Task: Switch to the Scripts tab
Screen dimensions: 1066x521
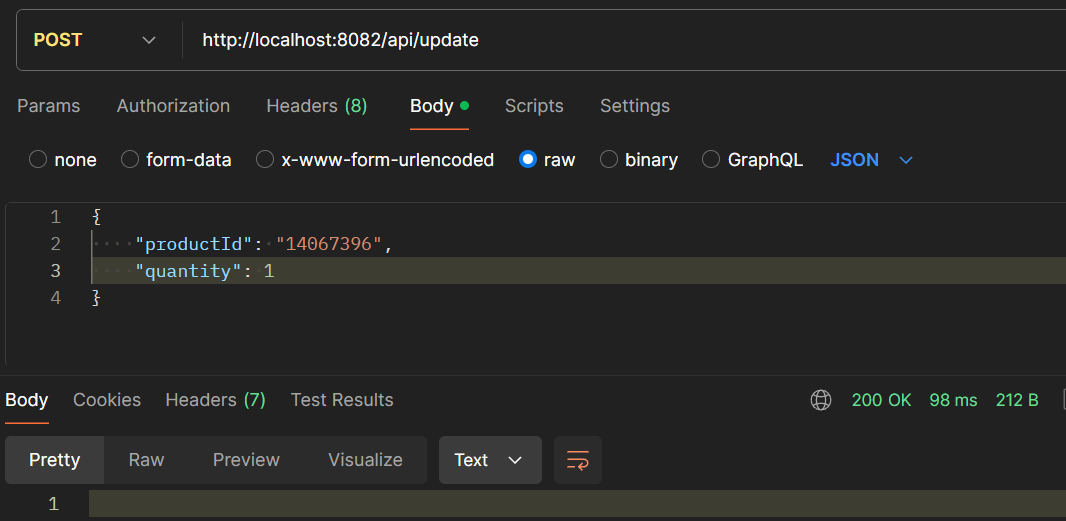Action: click(x=534, y=106)
